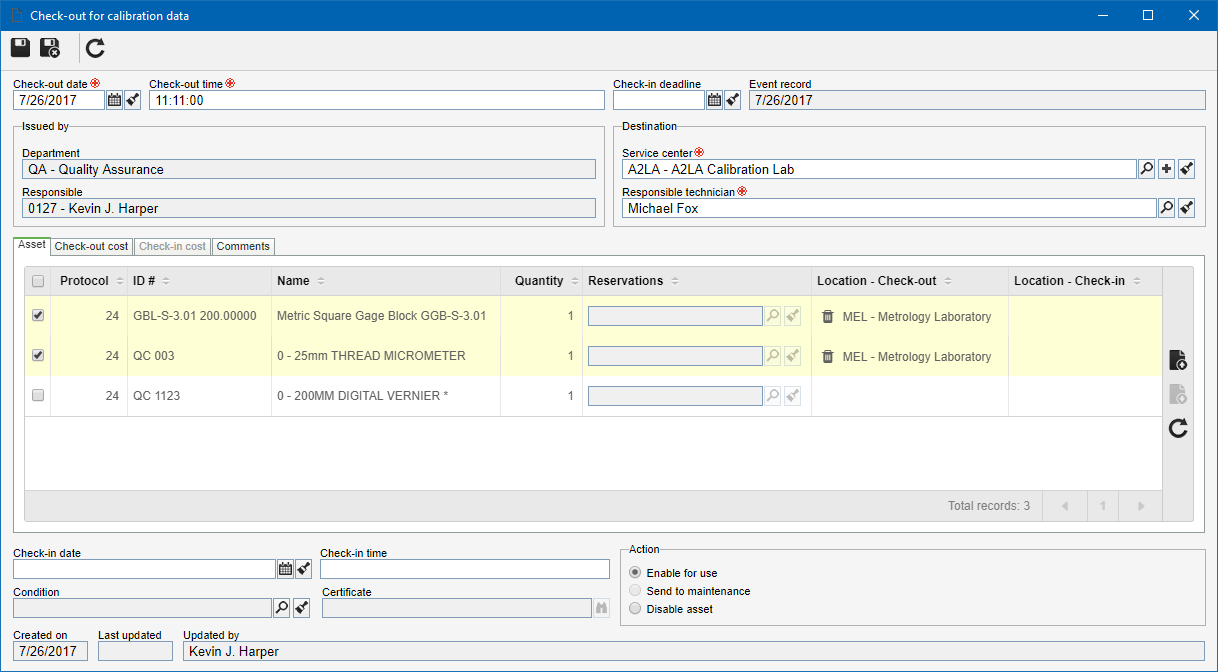Clear Check-in date with brush icon

click(x=304, y=569)
